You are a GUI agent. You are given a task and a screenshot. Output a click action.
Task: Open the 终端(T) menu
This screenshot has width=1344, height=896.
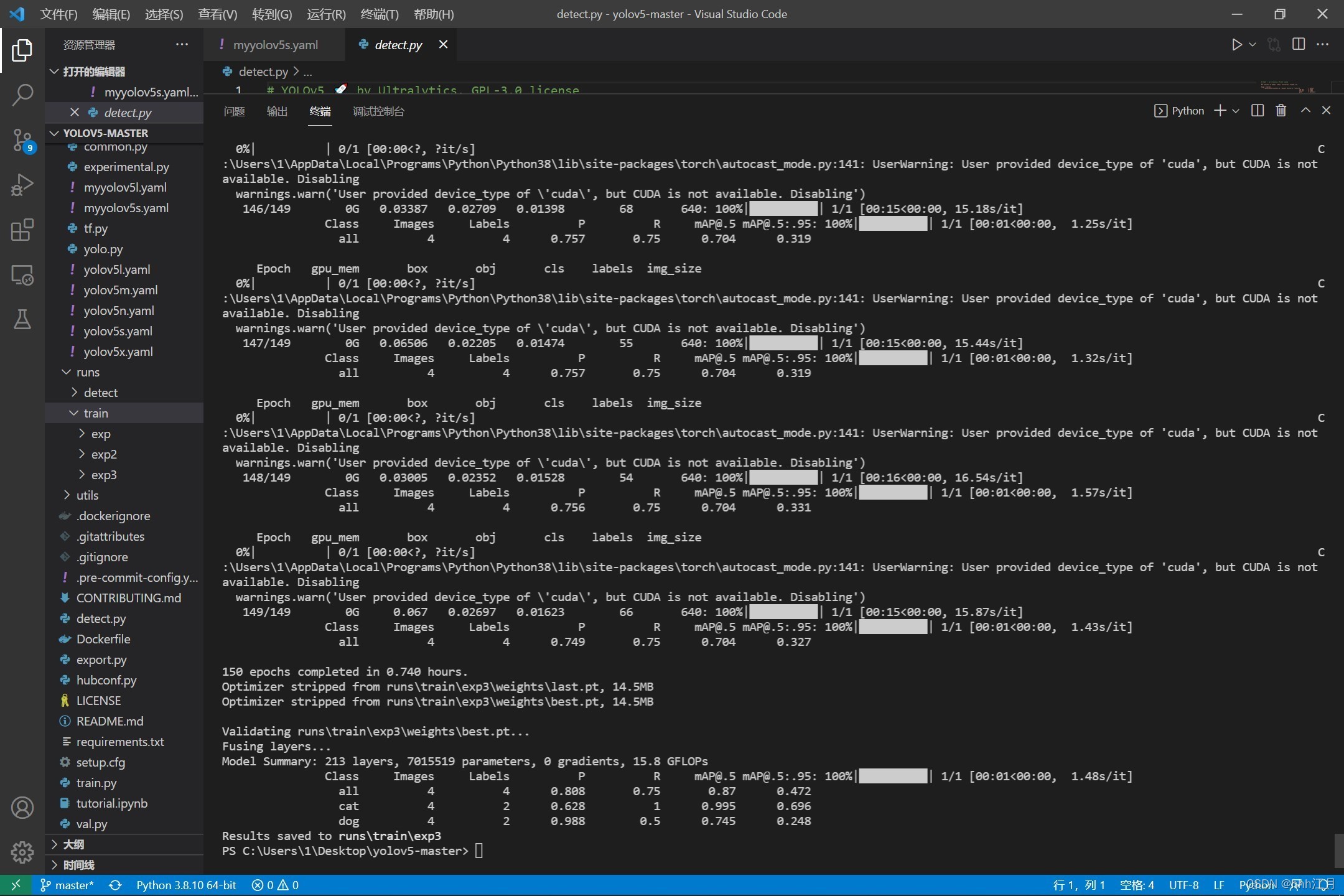click(x=380, y=14)
